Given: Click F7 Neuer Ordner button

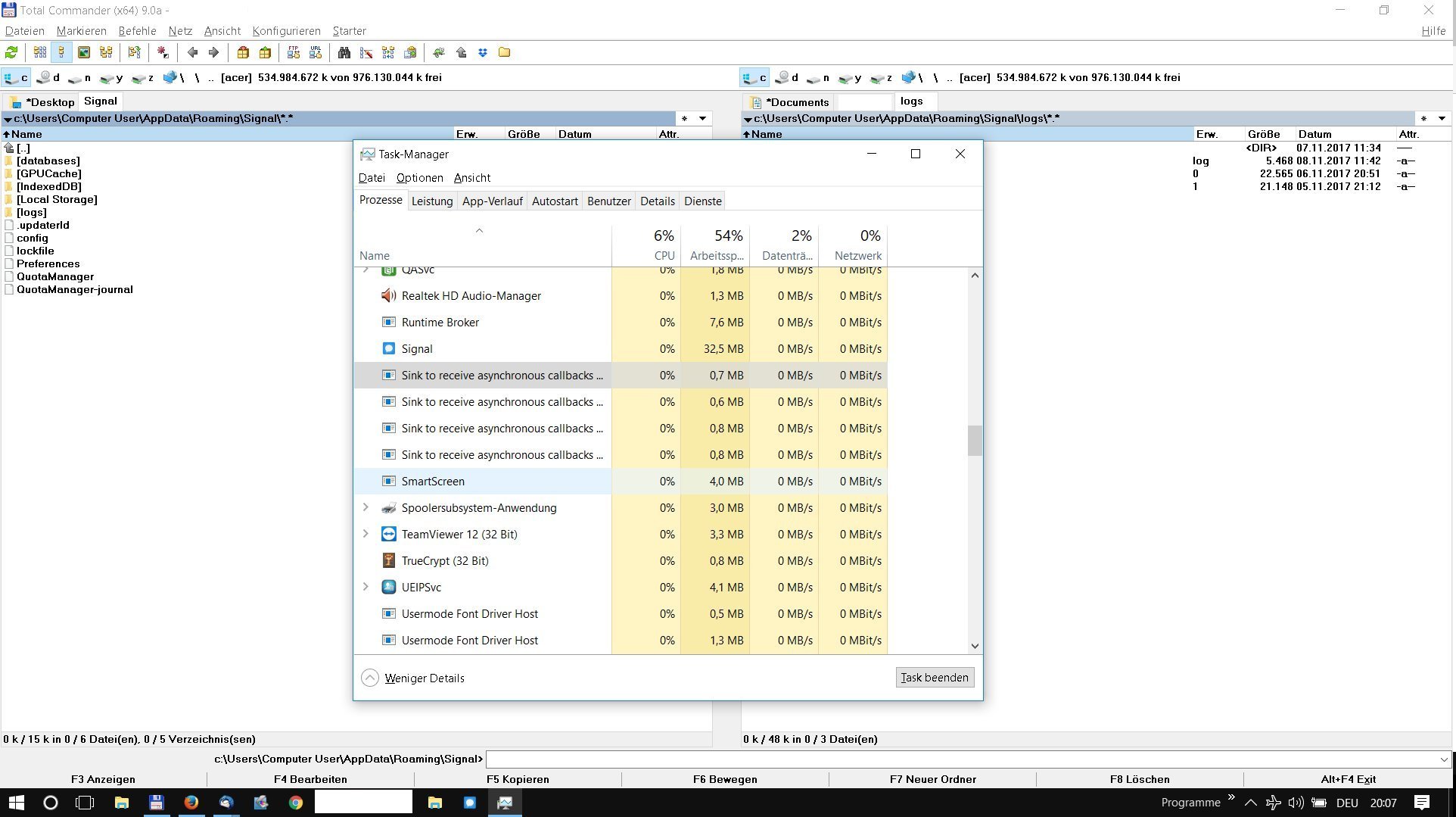Looking at the screenshot, I should 932,778.
